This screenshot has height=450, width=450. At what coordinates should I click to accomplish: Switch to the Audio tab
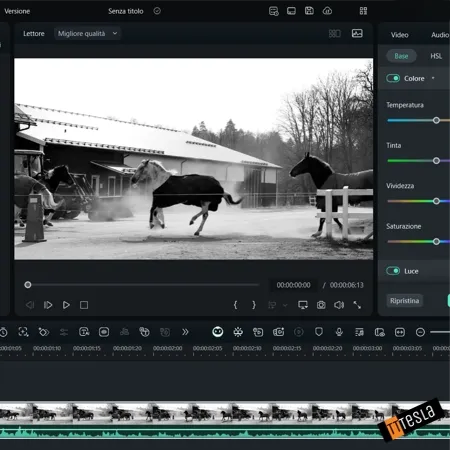pos(440,35)
